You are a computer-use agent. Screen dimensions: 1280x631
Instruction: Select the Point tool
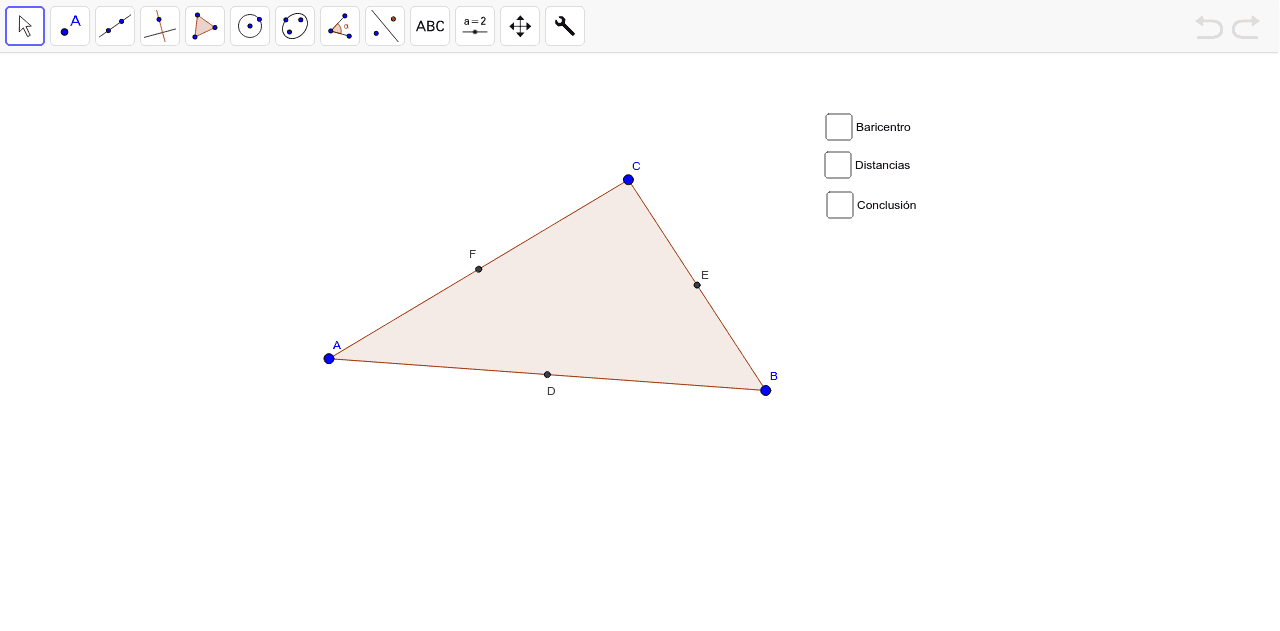pos(70,26)
